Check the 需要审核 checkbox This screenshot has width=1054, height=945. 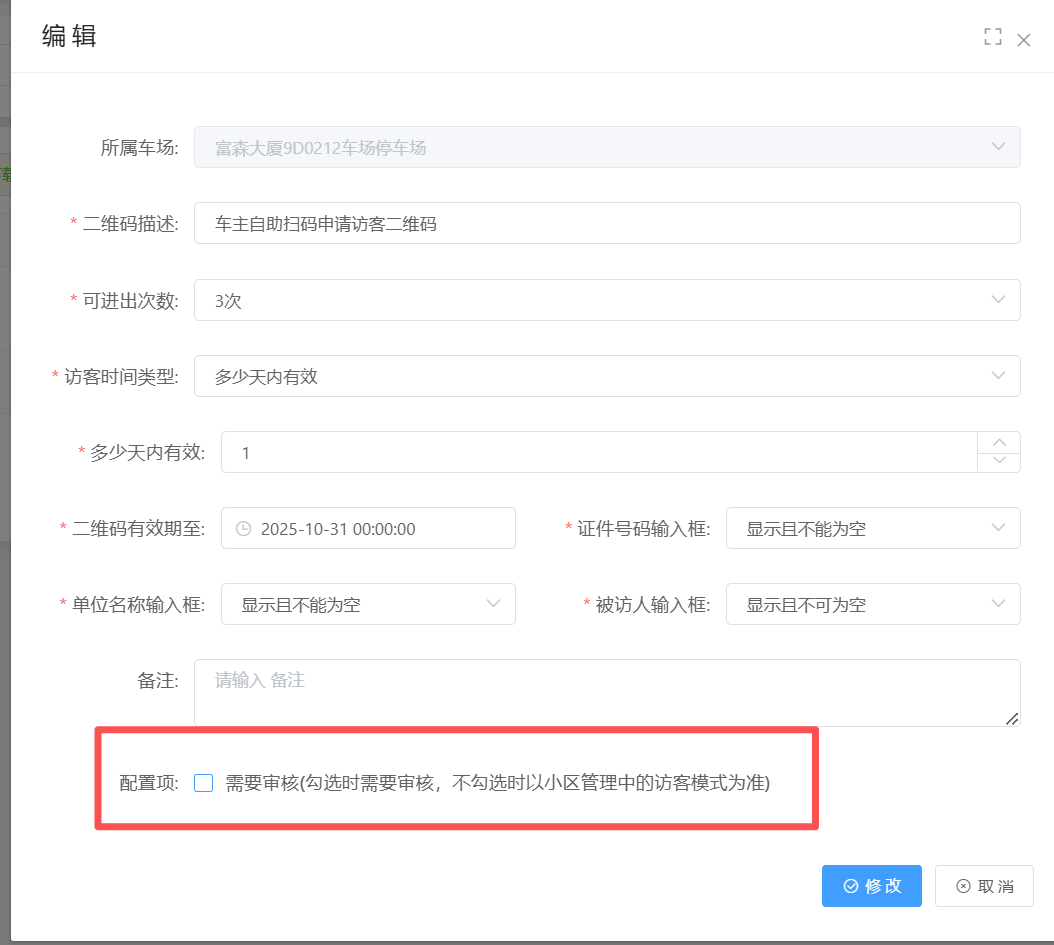(204, 783)
